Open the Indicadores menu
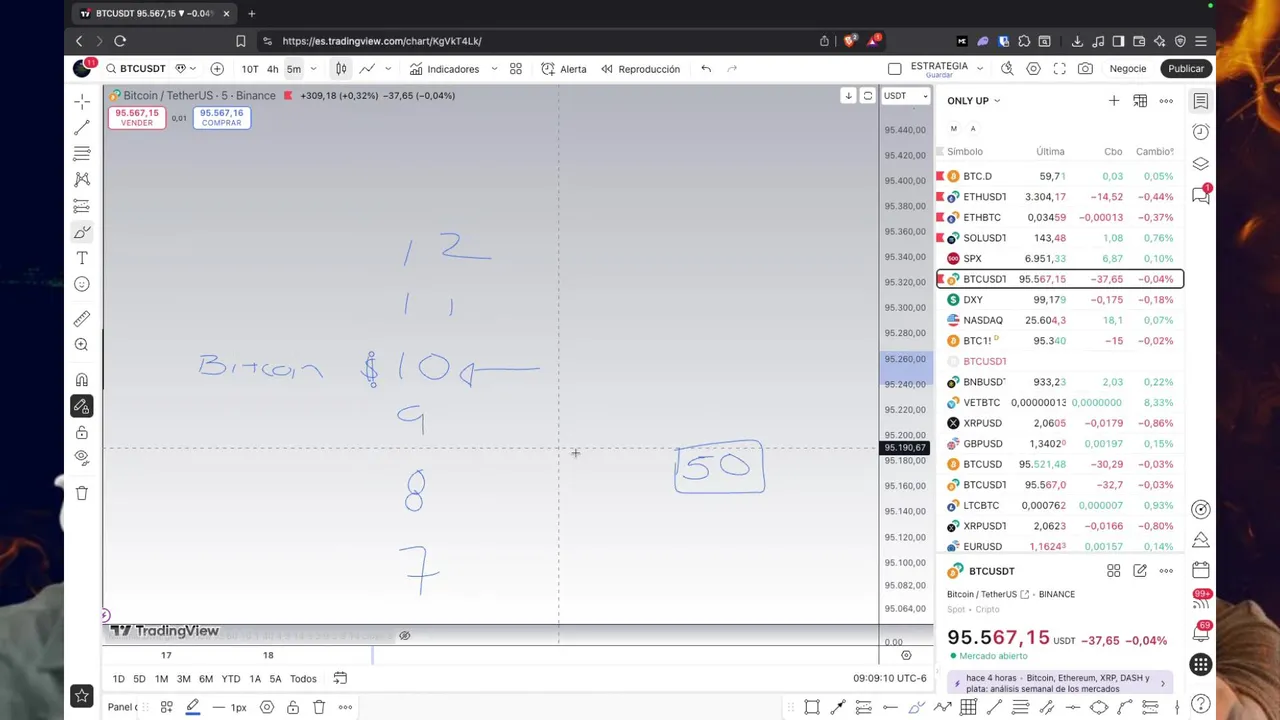 445,69
